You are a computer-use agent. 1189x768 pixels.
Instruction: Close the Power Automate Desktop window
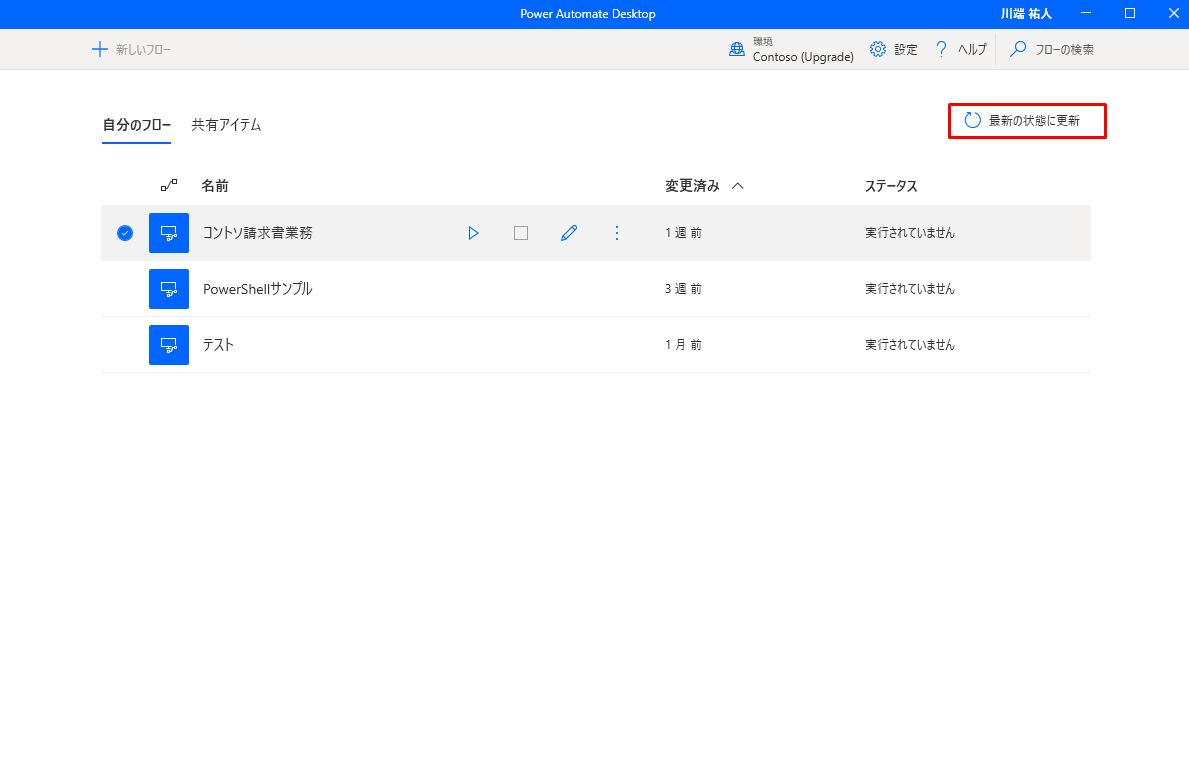point(1172,14)
